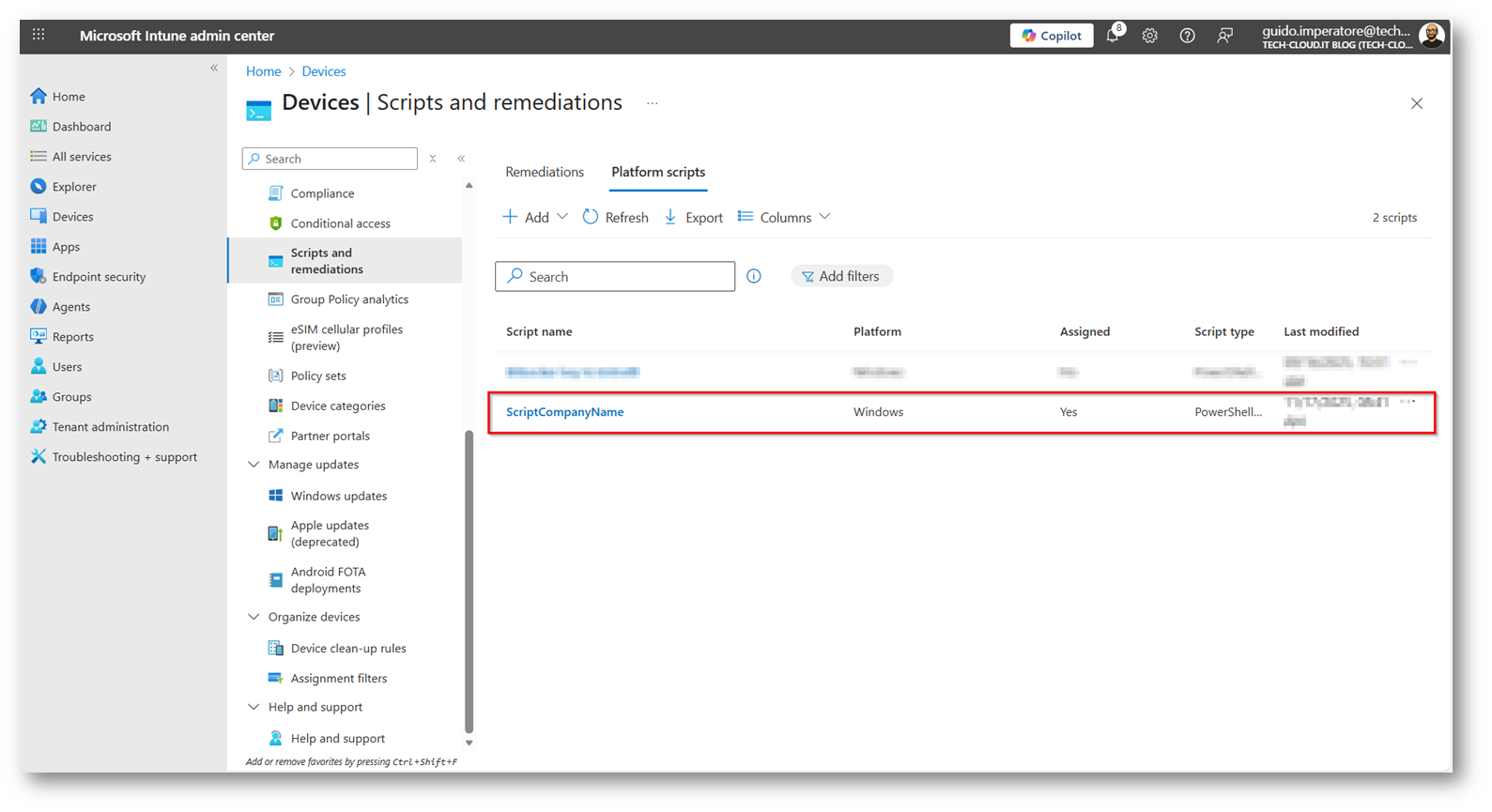Collapse the Manage updates section
The width and height of the screenshot is (1492, 812).
tap(254, 465)
